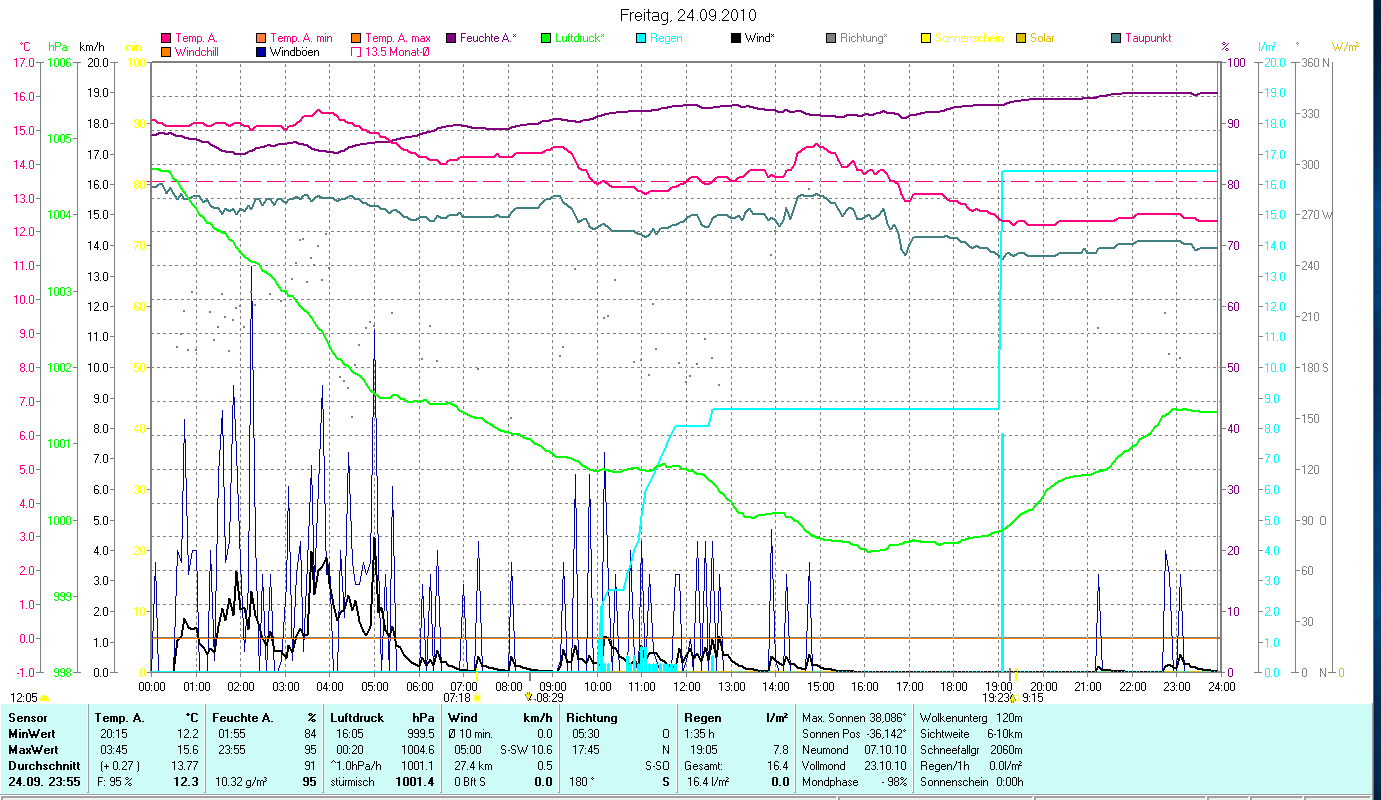1381x800 pixels.
Task: Click the yellow Sonnenschein legend swatch
Action: point(926,38)
